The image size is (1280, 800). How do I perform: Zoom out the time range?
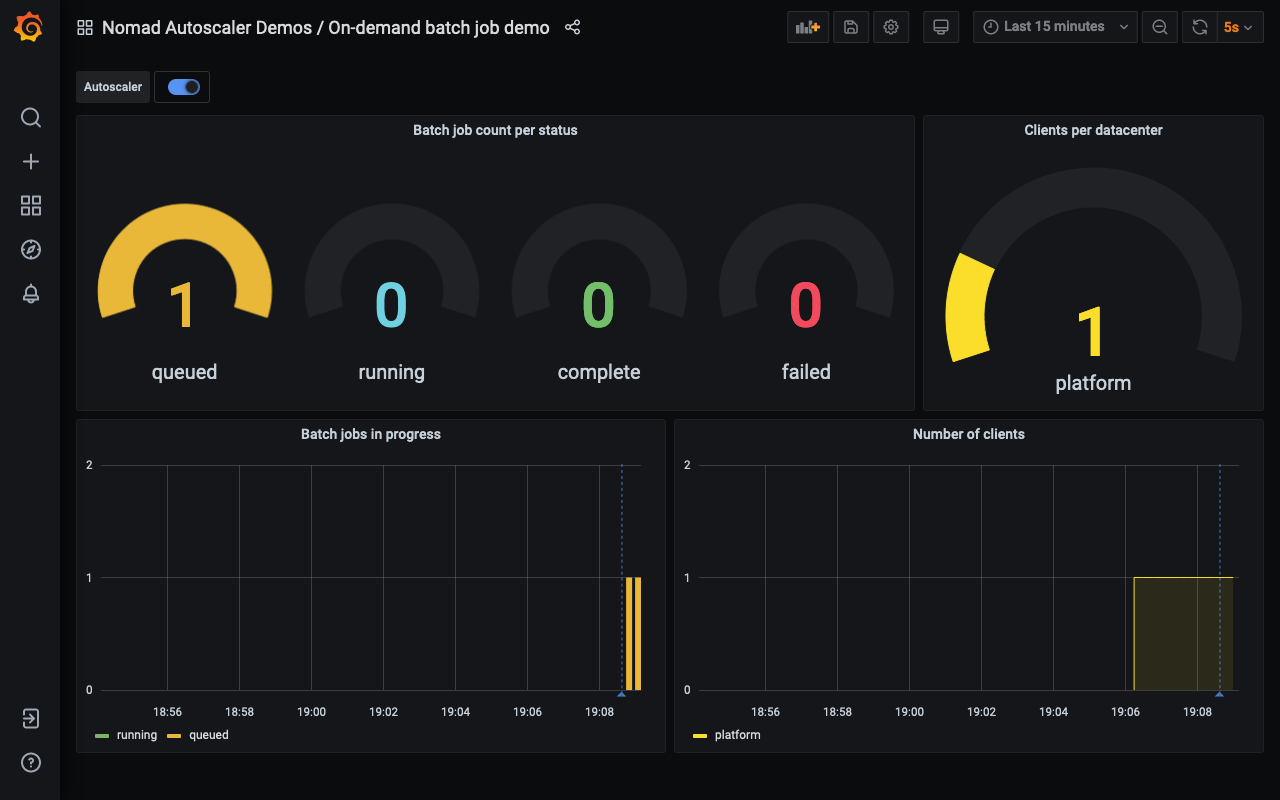[1160, 27]
